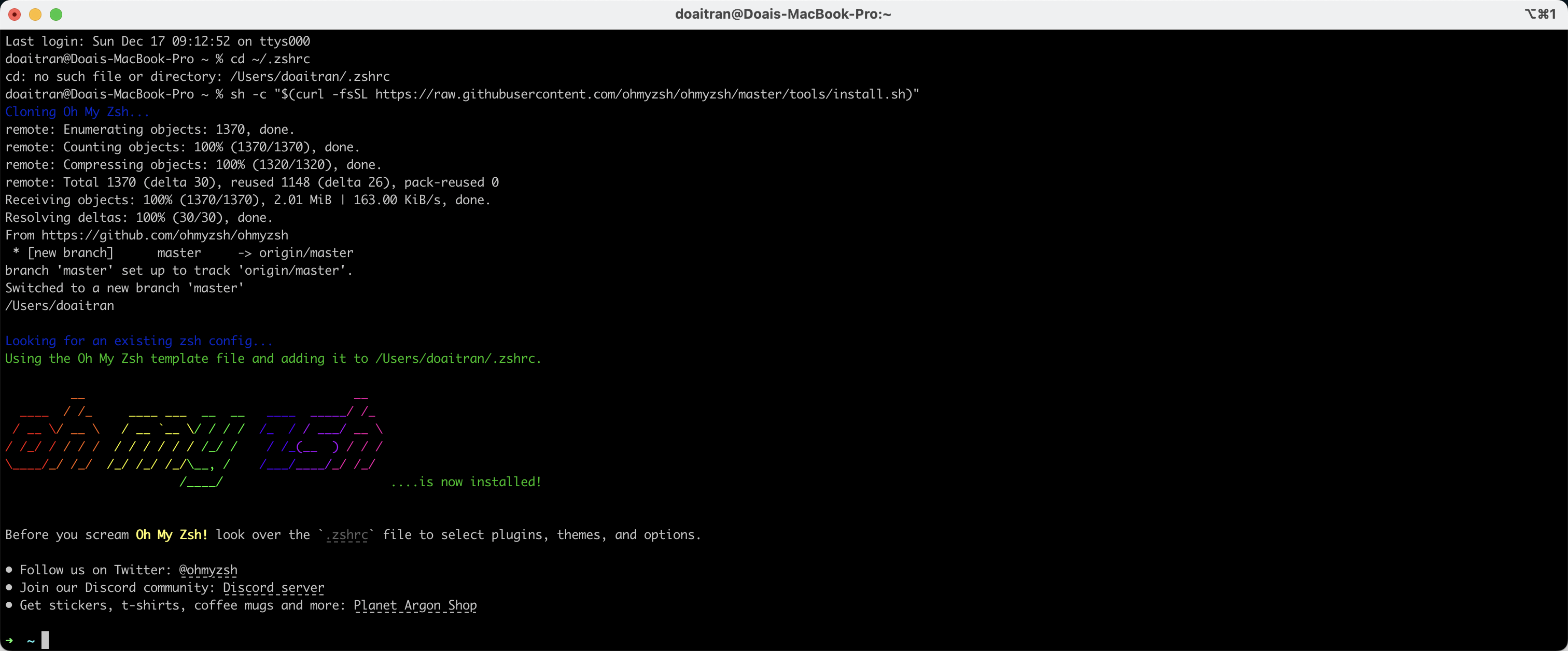This screenshot has height=651, width=1568.
Task: Click the bold yellow 'Oh My Zsh!' text
Action: pos(172,535)
